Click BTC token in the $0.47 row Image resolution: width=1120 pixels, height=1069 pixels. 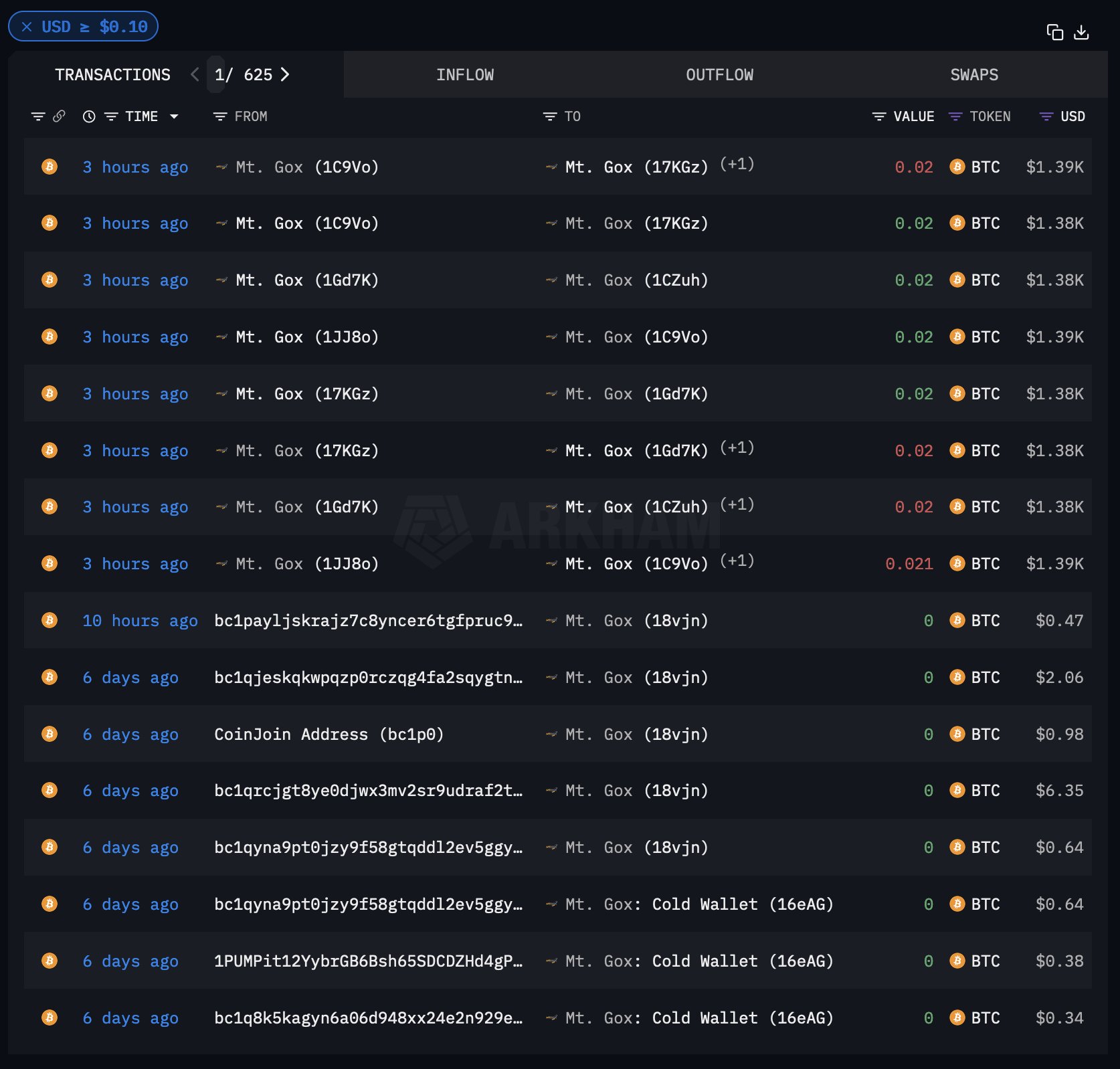click(x=975, y=621)
